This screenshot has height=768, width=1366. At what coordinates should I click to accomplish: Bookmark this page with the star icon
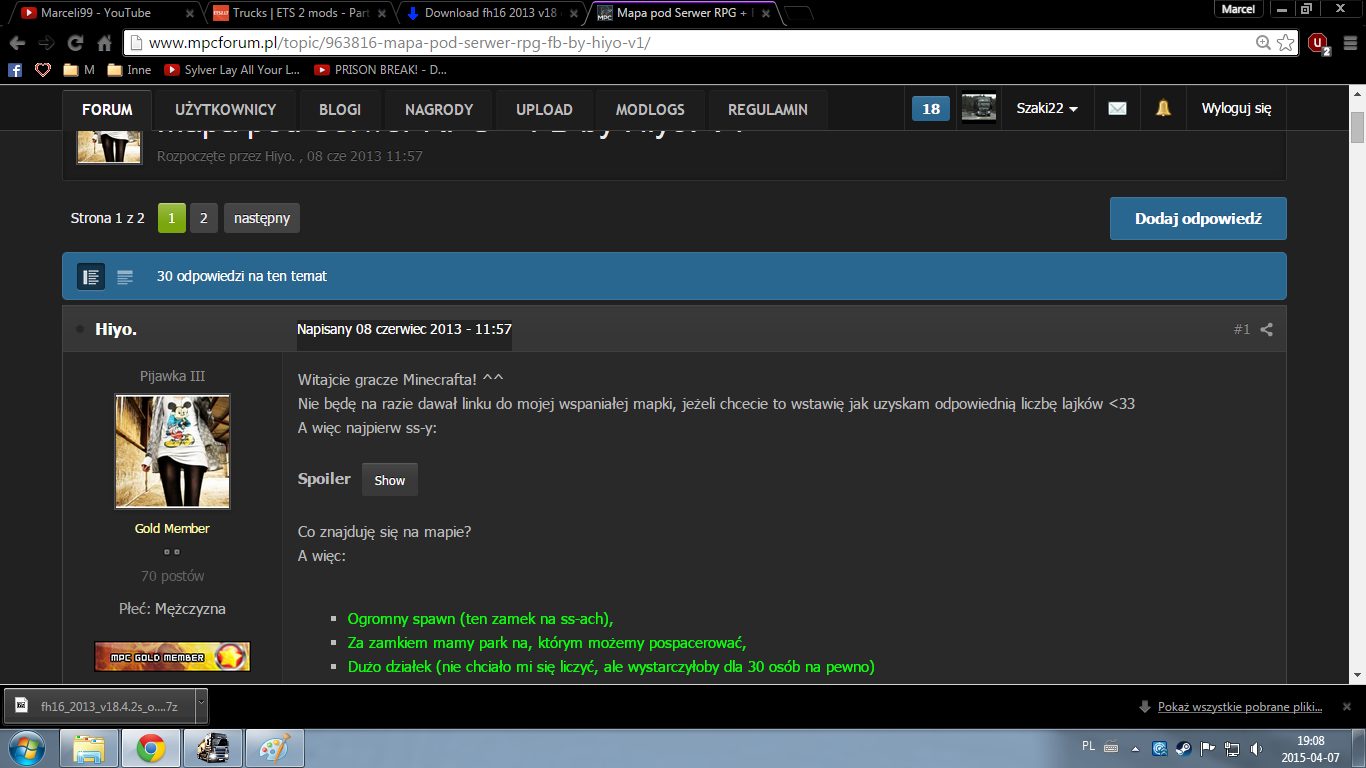click(x=1286, y=43)
